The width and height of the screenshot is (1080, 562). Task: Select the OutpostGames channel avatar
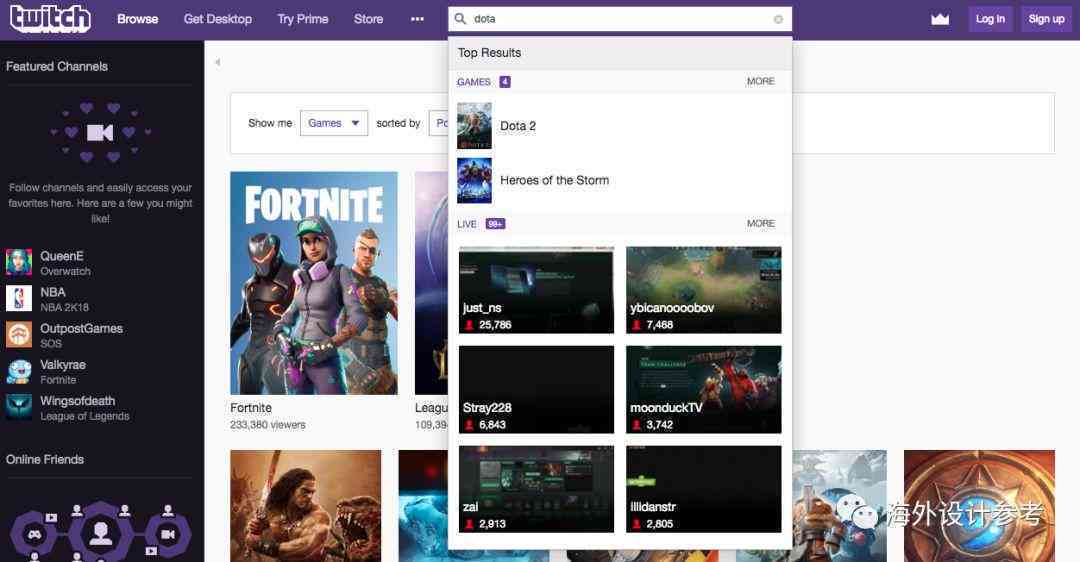click(19, 335)
